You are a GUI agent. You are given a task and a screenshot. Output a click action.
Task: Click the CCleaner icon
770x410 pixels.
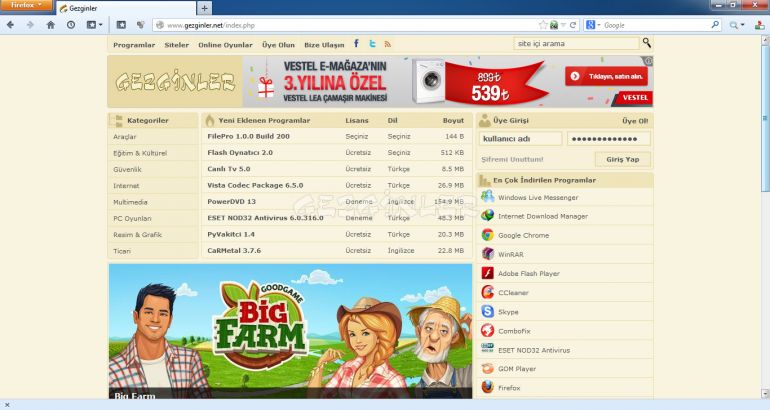click(487, 292)
